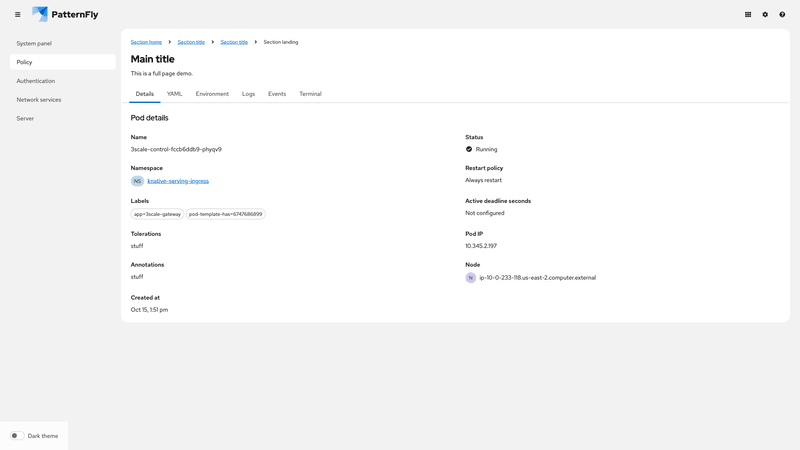This screenshot has height=450, width=800.
Task: Click the pod-template-has label chip
Action: tap(226, 214)
